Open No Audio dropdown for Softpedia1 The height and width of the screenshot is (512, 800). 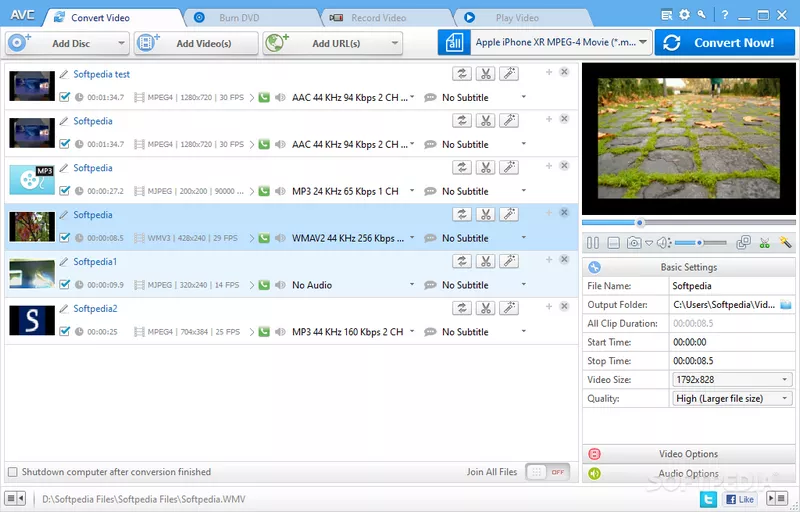pyautogui.click(x=412, y=285)
